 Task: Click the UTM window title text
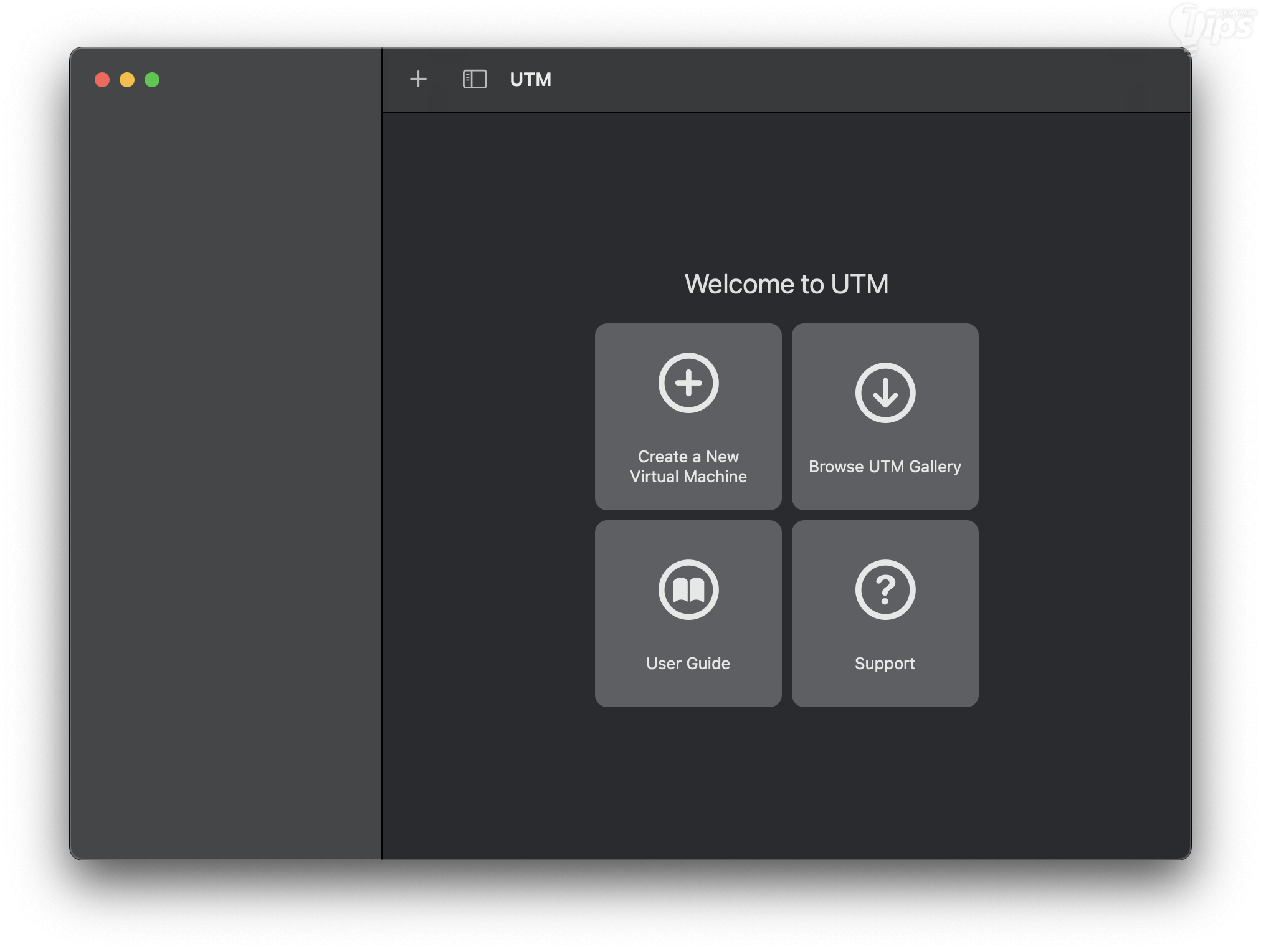click(x=530, y=80)
